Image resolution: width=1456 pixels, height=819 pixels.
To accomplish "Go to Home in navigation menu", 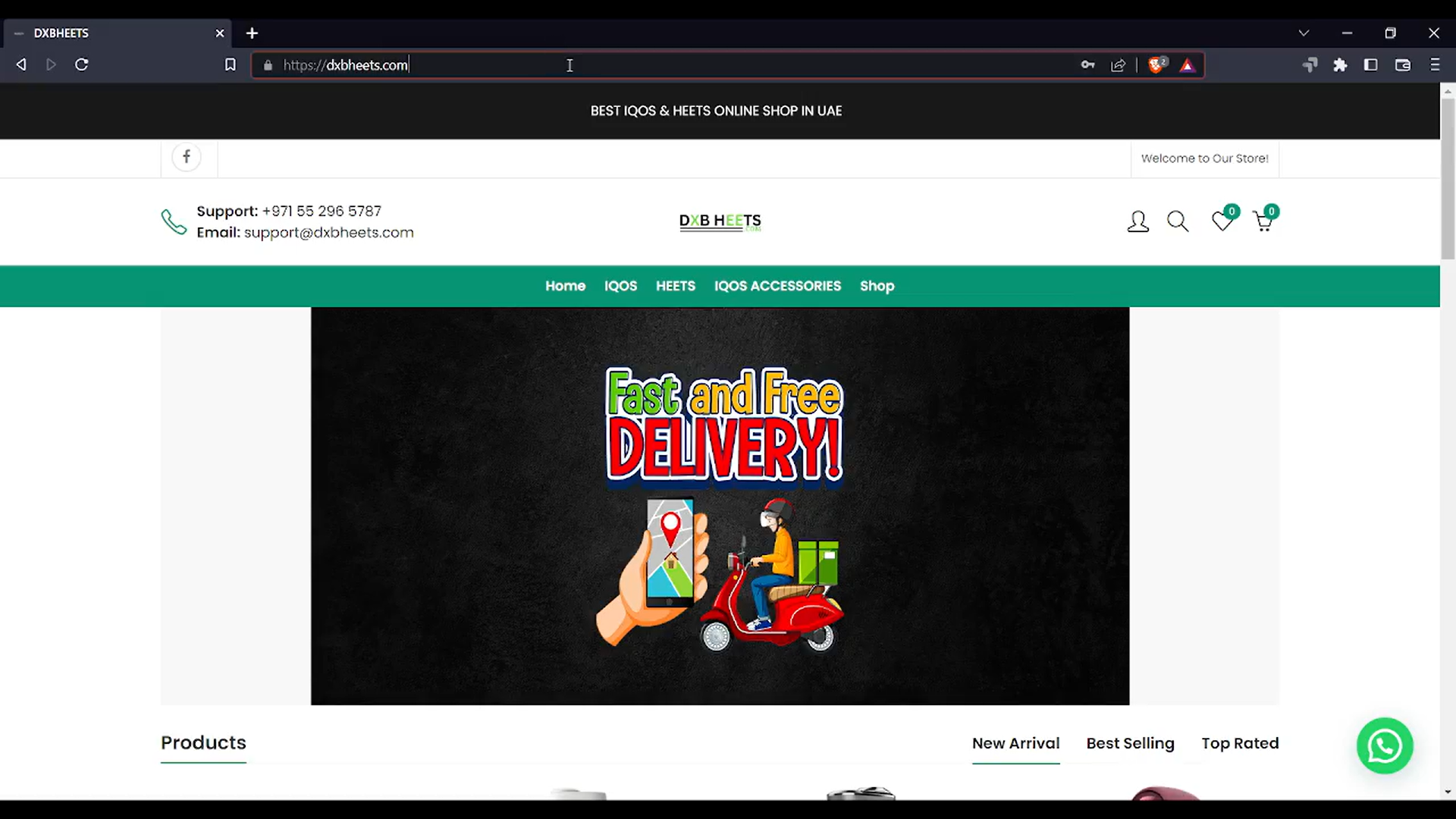I will point(565,286).
